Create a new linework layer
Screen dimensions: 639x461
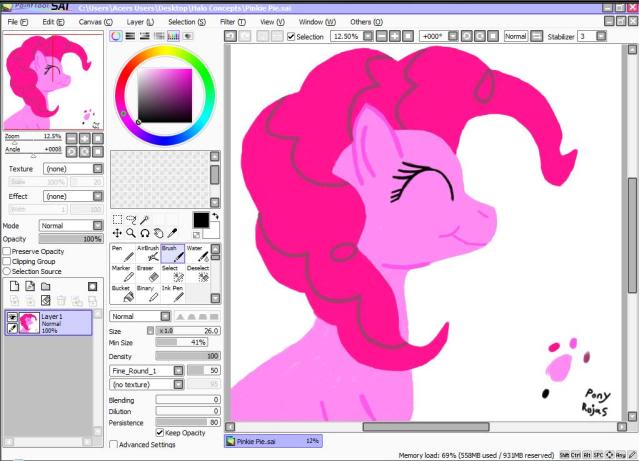[x=30, y=286]
